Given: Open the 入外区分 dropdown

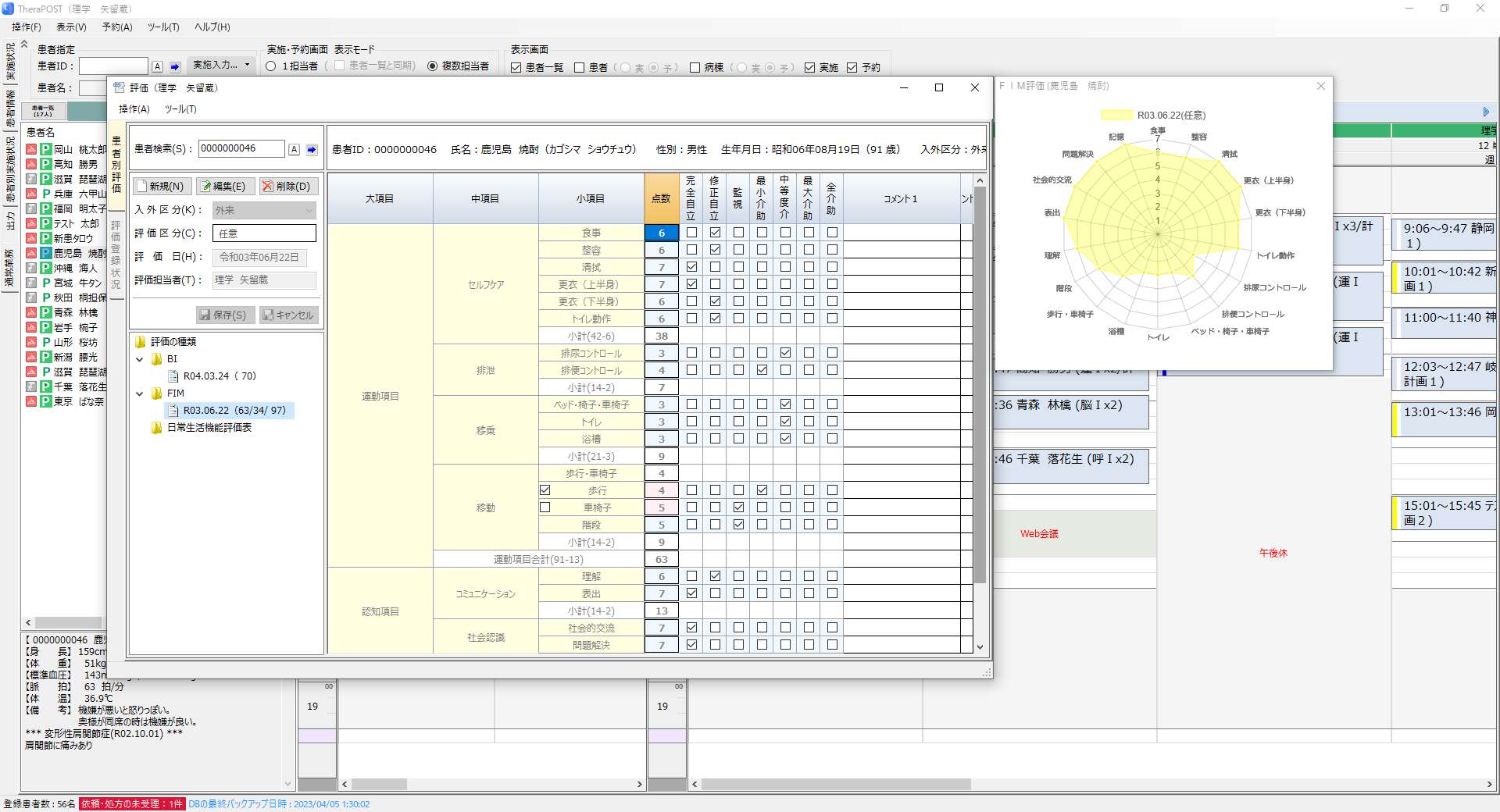Looking at the screenshot, I should click(x=264, y=210).
